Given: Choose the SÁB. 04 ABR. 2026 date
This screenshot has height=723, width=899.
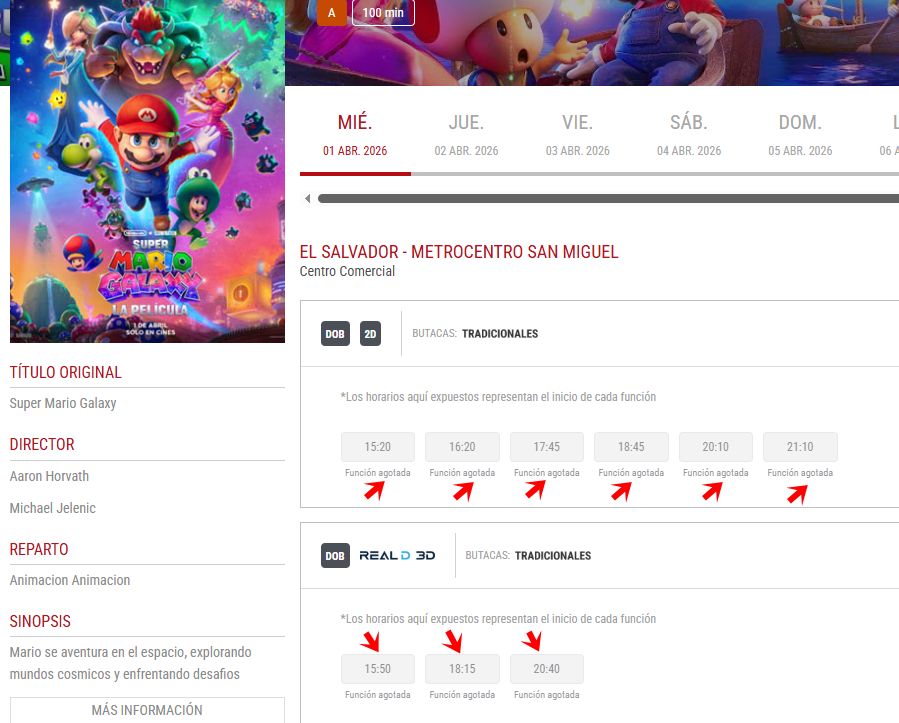Looking at the screenshot, I should coord(689,135).
